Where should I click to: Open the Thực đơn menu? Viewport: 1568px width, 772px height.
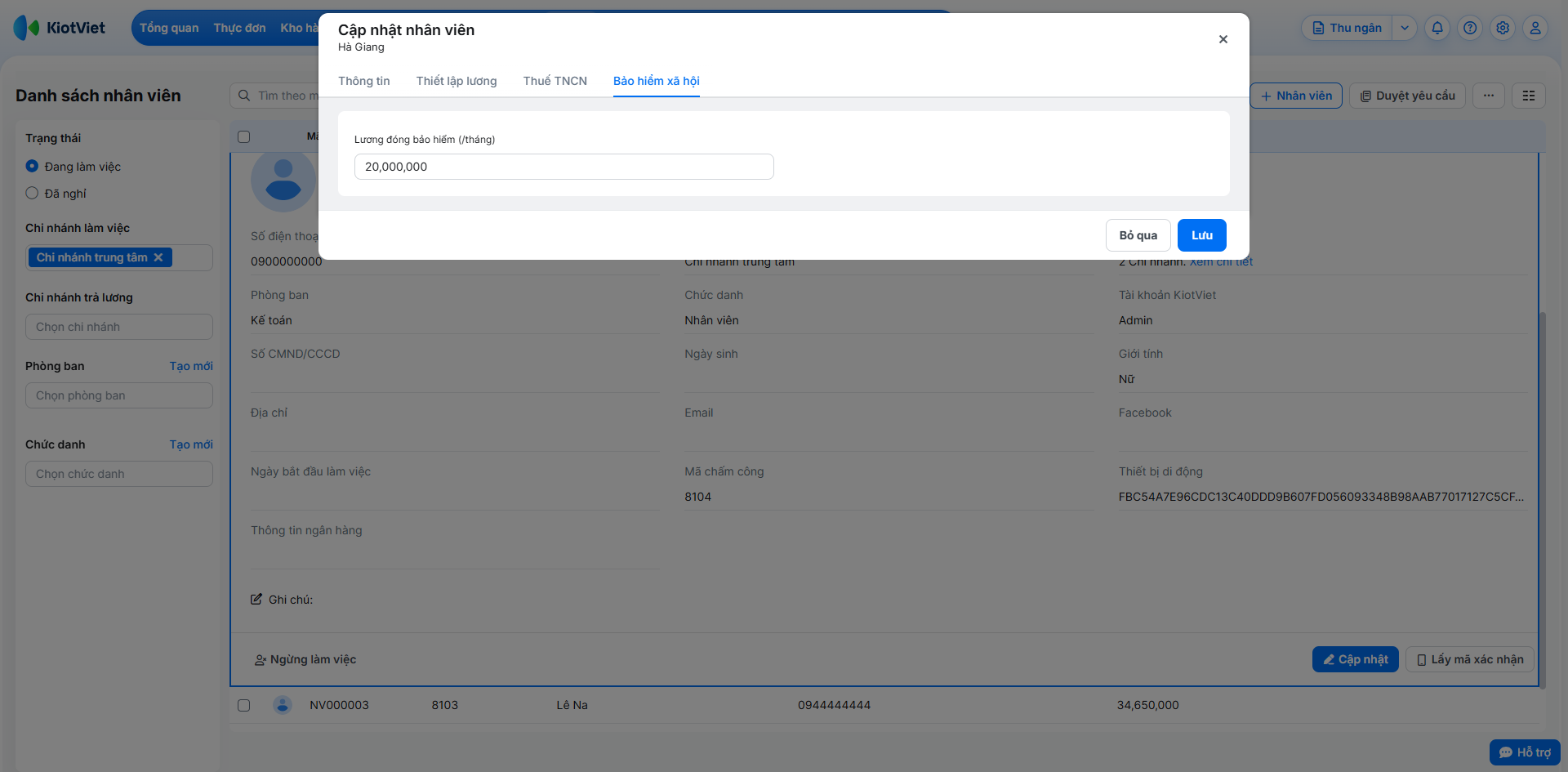(x=240, y=28)
